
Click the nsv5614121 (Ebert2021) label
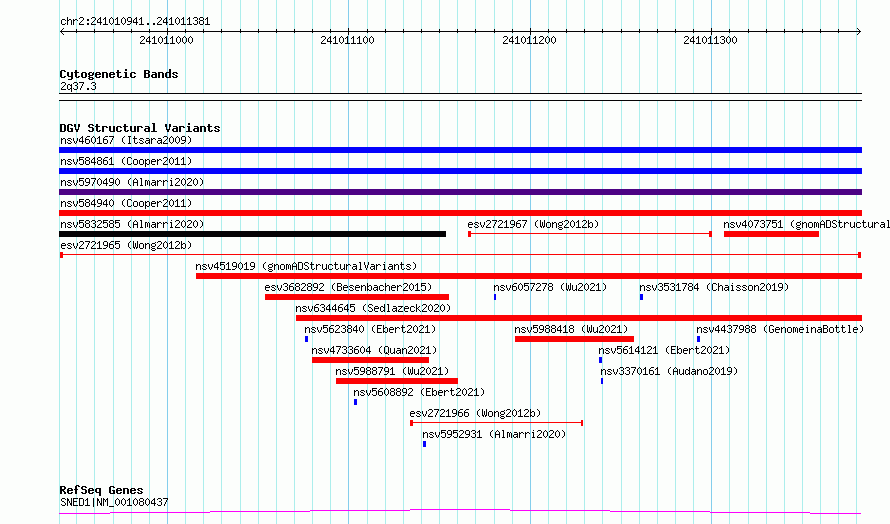664,350
